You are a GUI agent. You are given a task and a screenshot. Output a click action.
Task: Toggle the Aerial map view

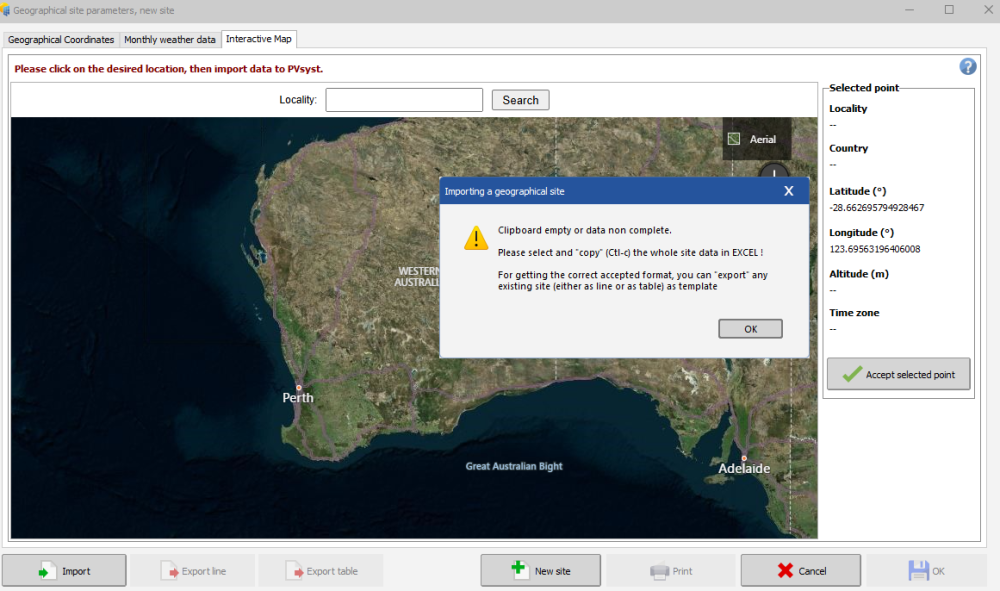(756, 139)
